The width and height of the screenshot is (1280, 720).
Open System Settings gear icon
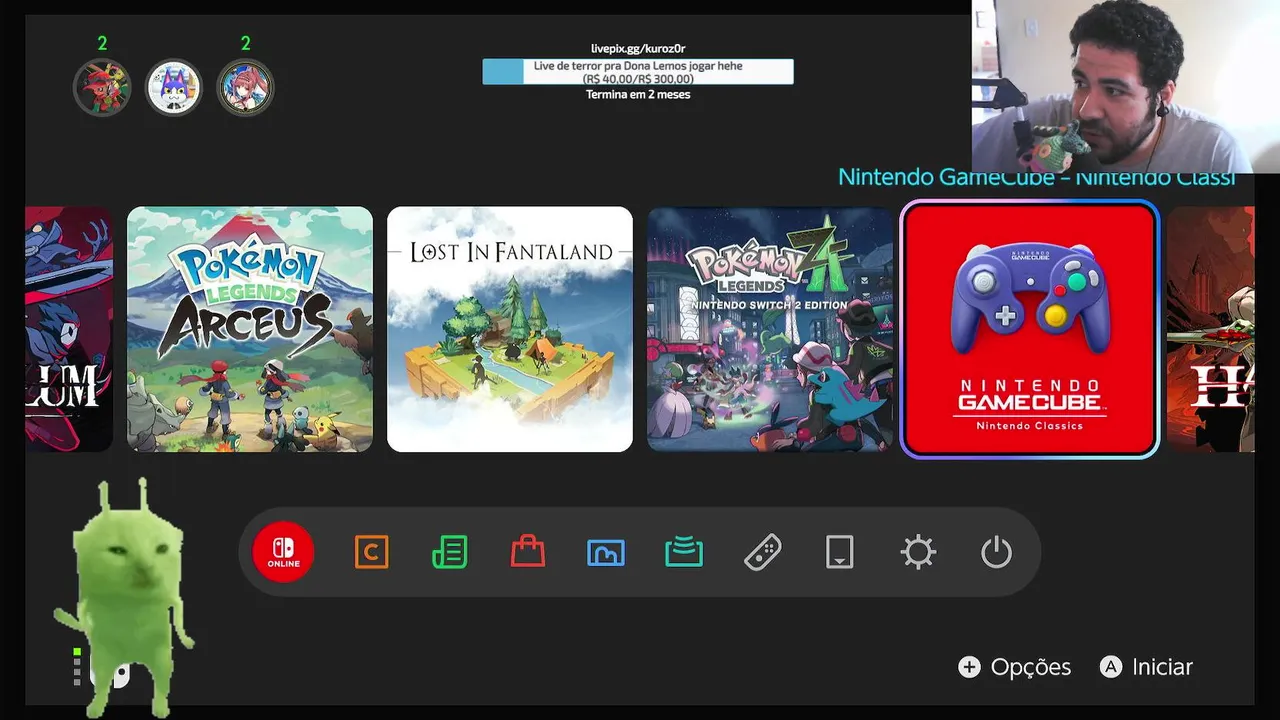pos(918,552)
